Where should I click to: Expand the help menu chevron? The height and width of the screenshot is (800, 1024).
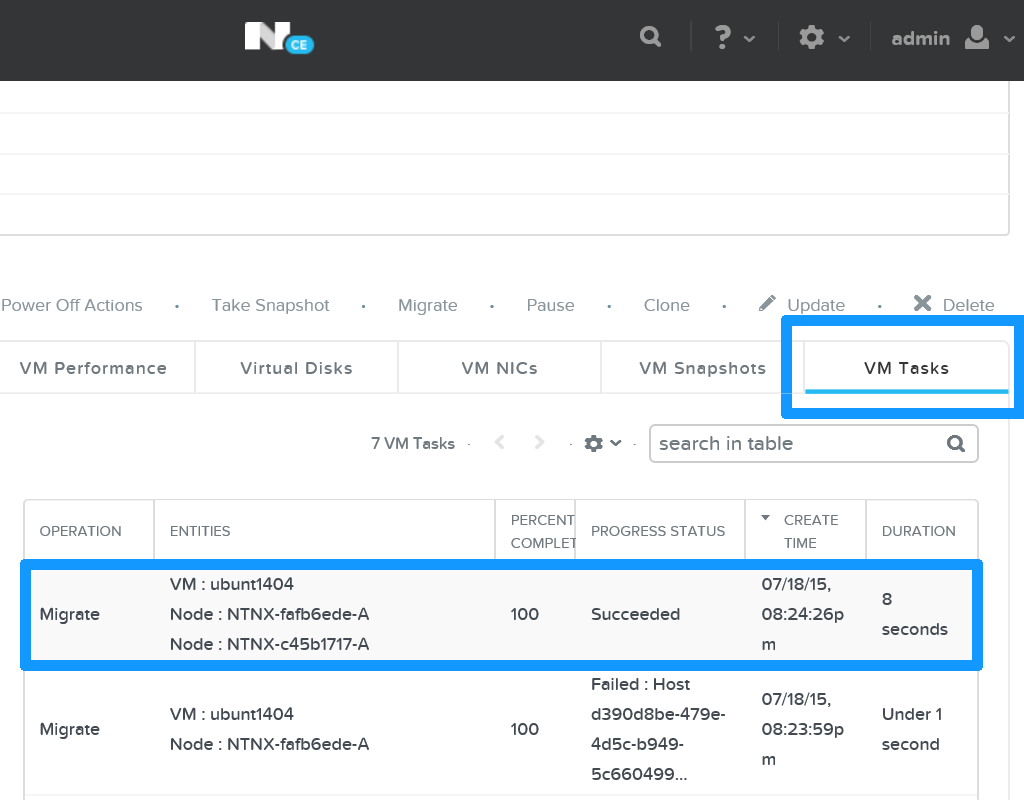748,37
